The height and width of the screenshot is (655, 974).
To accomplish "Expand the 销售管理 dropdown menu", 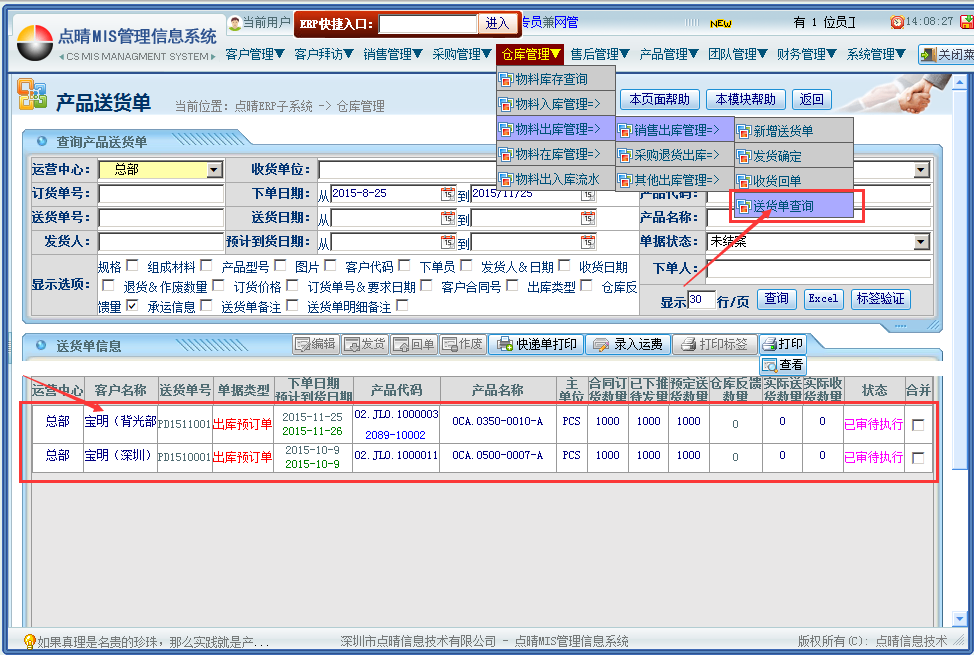I will click(393, 54).
